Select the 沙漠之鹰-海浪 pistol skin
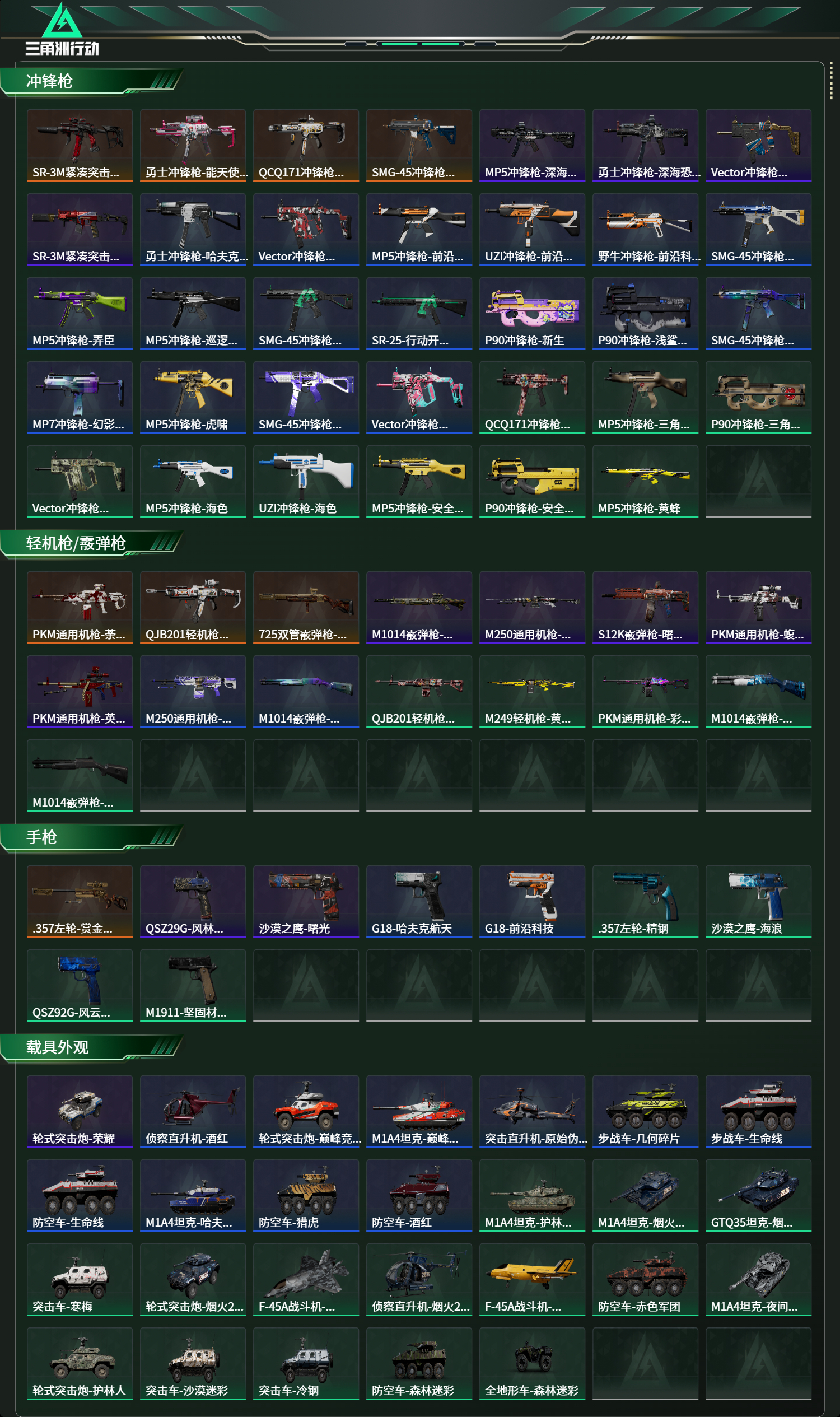Viewport: 840px width, 1417px height. tap(758, 901)
